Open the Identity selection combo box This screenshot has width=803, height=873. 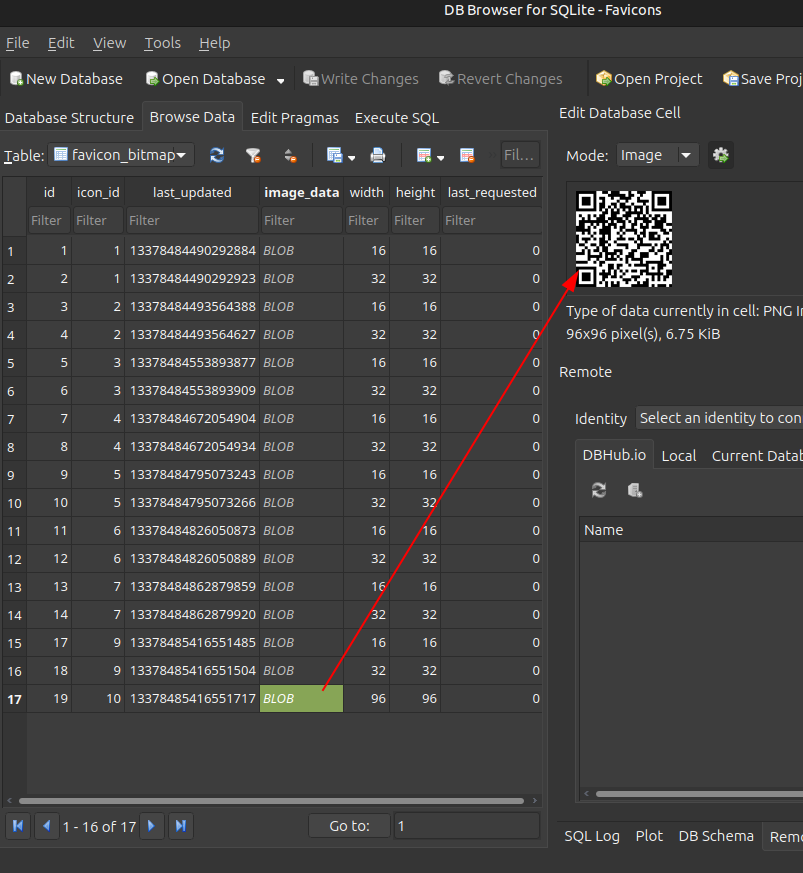pos(719,418)
